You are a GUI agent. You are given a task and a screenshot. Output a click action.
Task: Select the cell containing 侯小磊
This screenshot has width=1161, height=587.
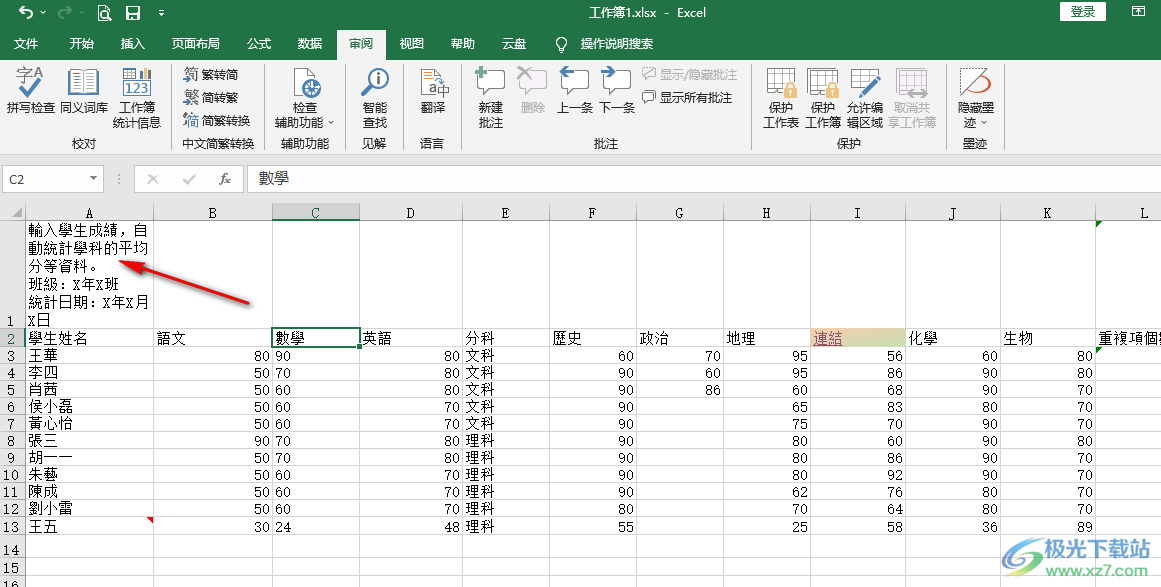click(89, 406)
